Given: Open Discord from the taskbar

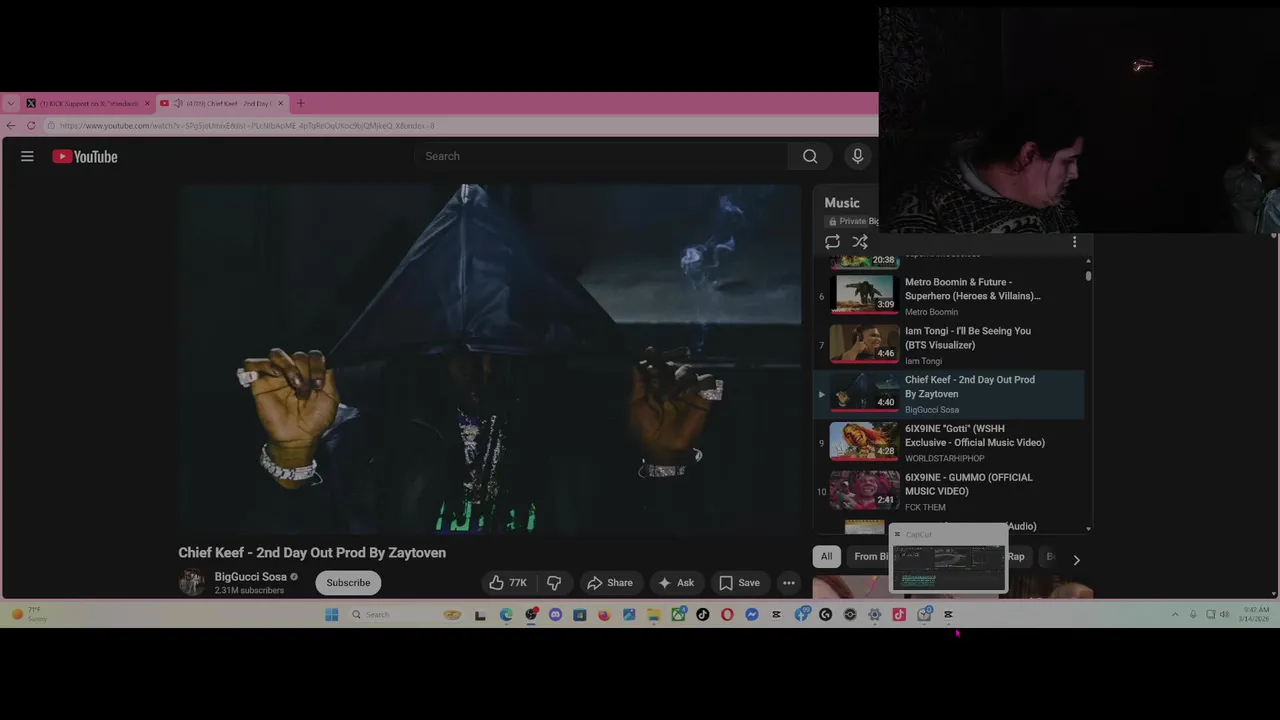Looking at the screenshot, I should 555,614.
